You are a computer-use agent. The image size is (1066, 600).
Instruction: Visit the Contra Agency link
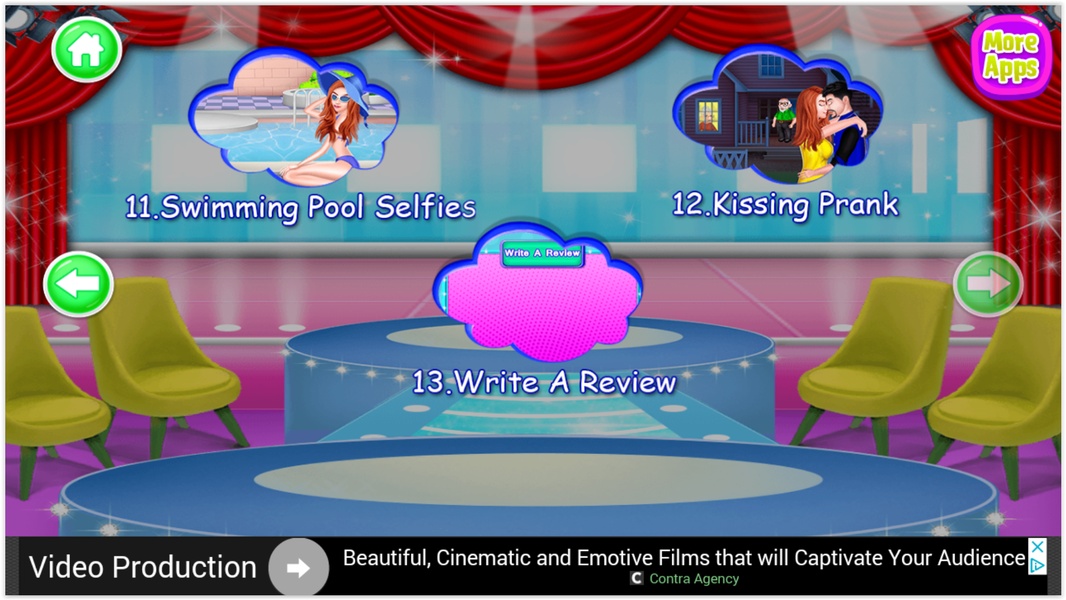694,579
